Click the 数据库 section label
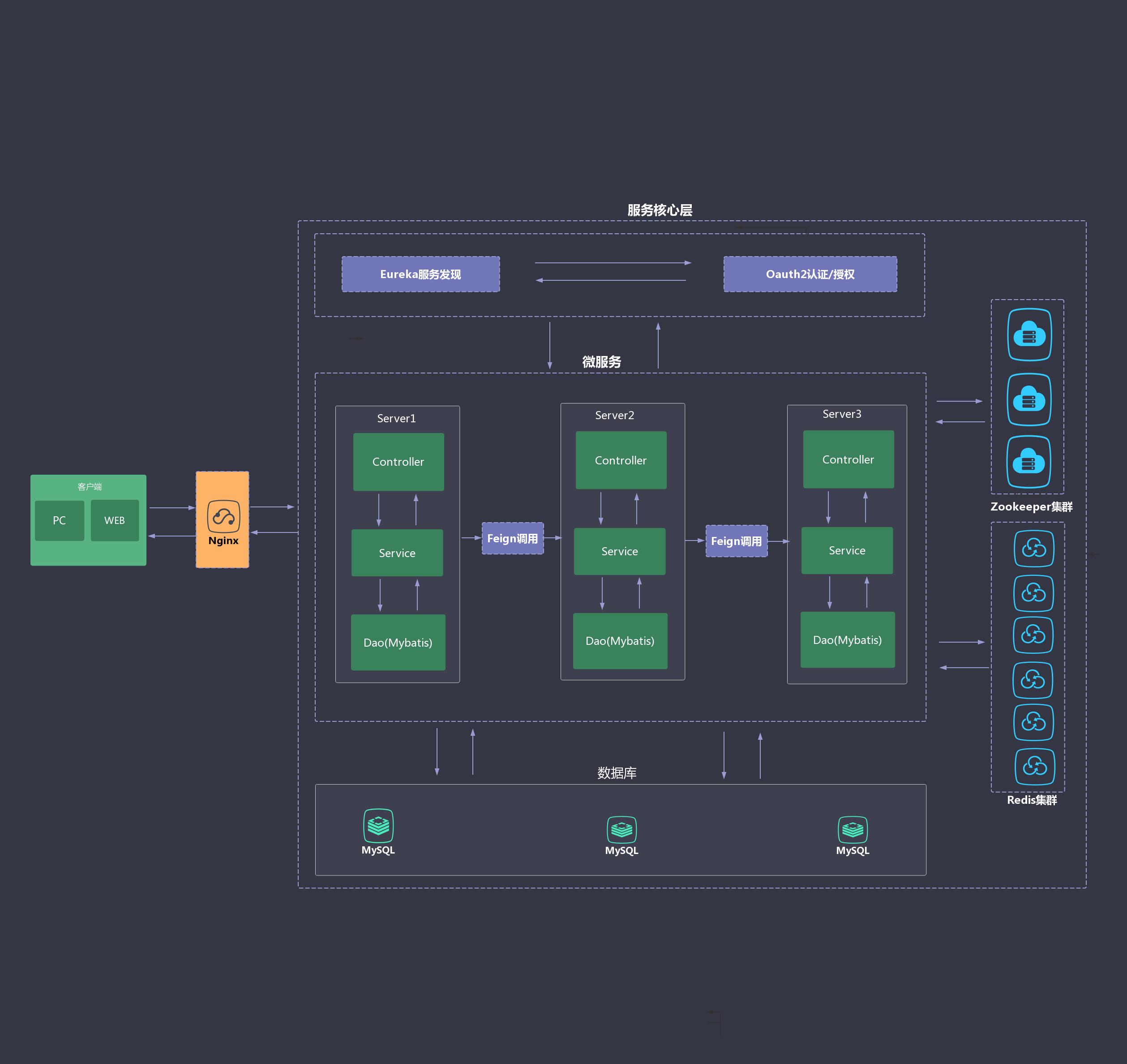 [x=617, y=773]
